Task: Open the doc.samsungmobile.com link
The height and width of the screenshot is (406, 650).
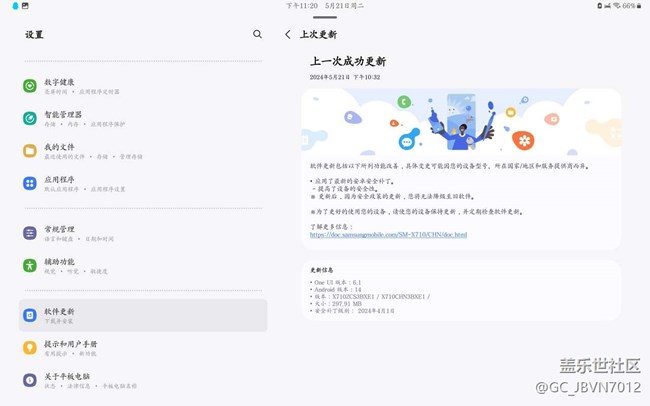Action: click(388, 235)
